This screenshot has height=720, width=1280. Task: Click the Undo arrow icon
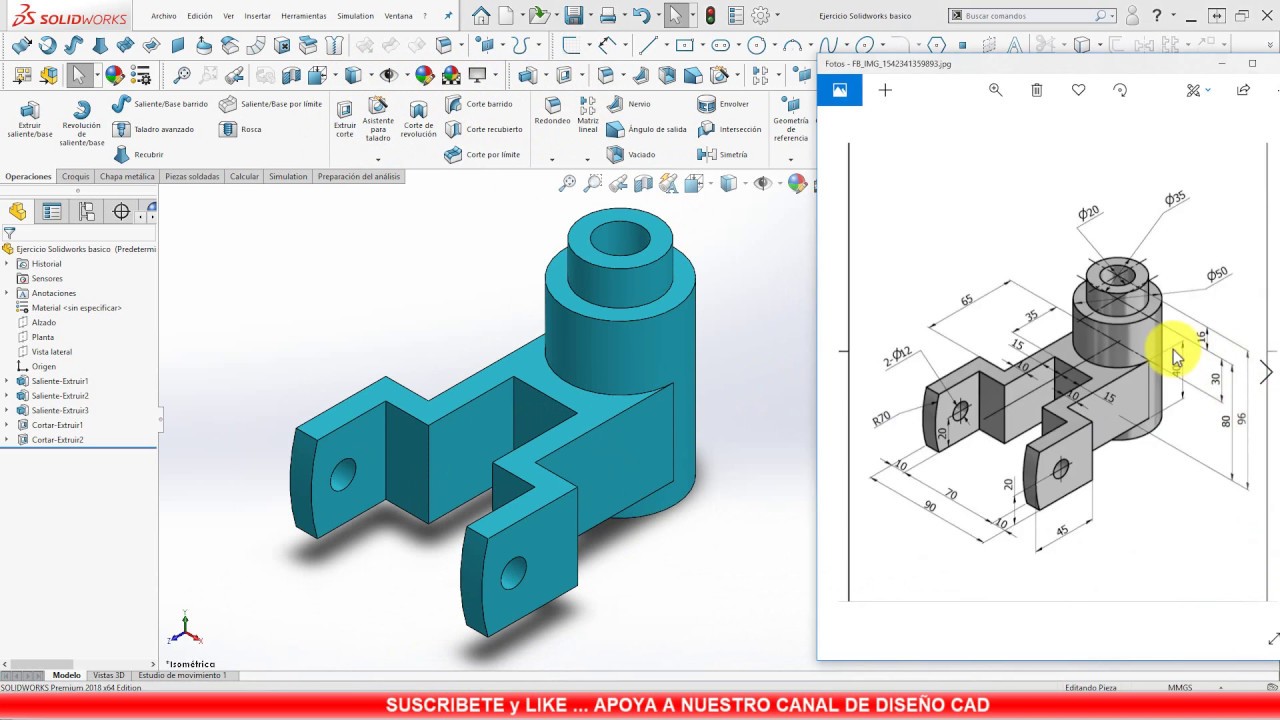click(x=641, y=15)
